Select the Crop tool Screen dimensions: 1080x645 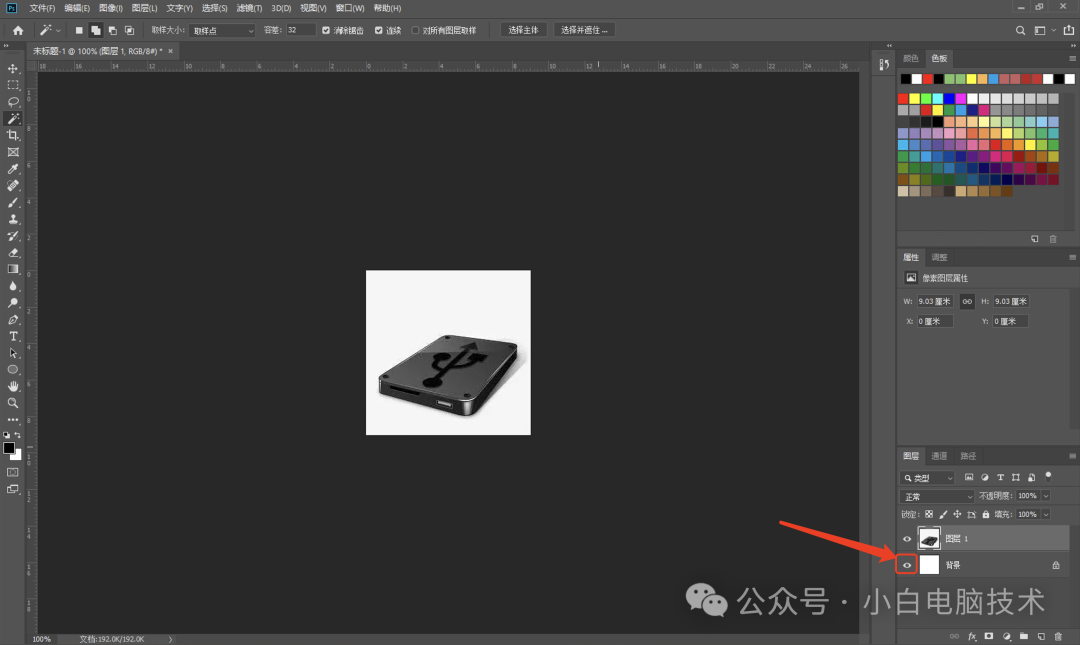(13, 135)
